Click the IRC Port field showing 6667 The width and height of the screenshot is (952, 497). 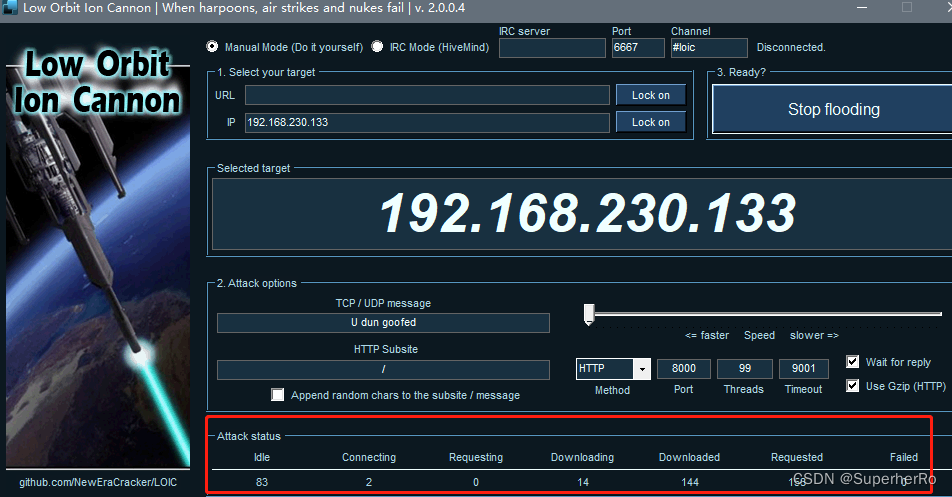638,47
